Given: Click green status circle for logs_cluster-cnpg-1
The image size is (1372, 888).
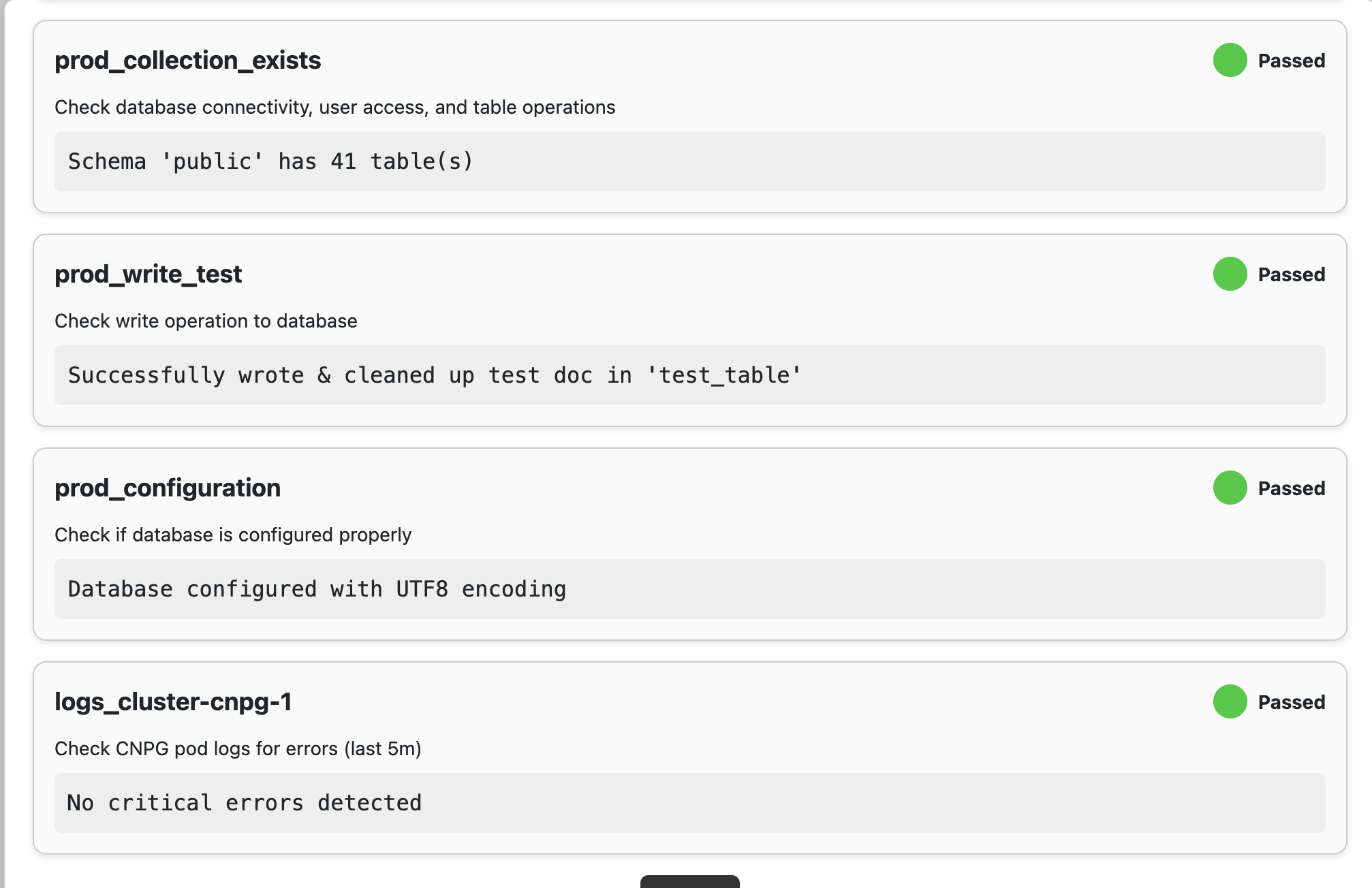Looking at the screenshot, I should 1230,702.
